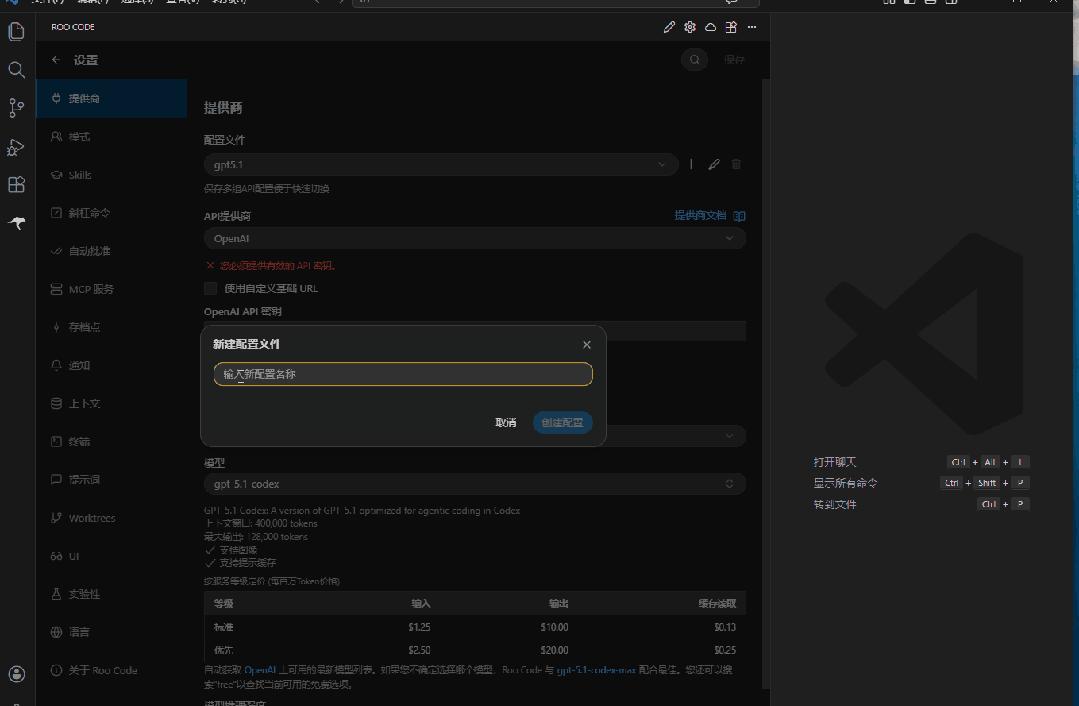Click the round search icon in settings header
Viewport: 1079px width, 706px height.
pos(694,60)
